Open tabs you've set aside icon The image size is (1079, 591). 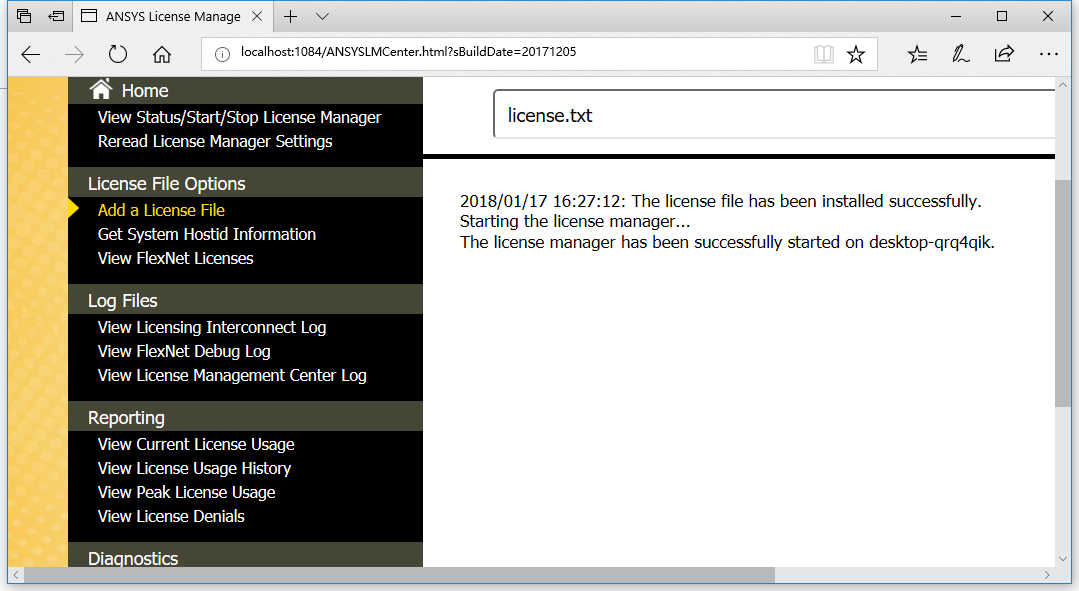click(x=24, y=16)
